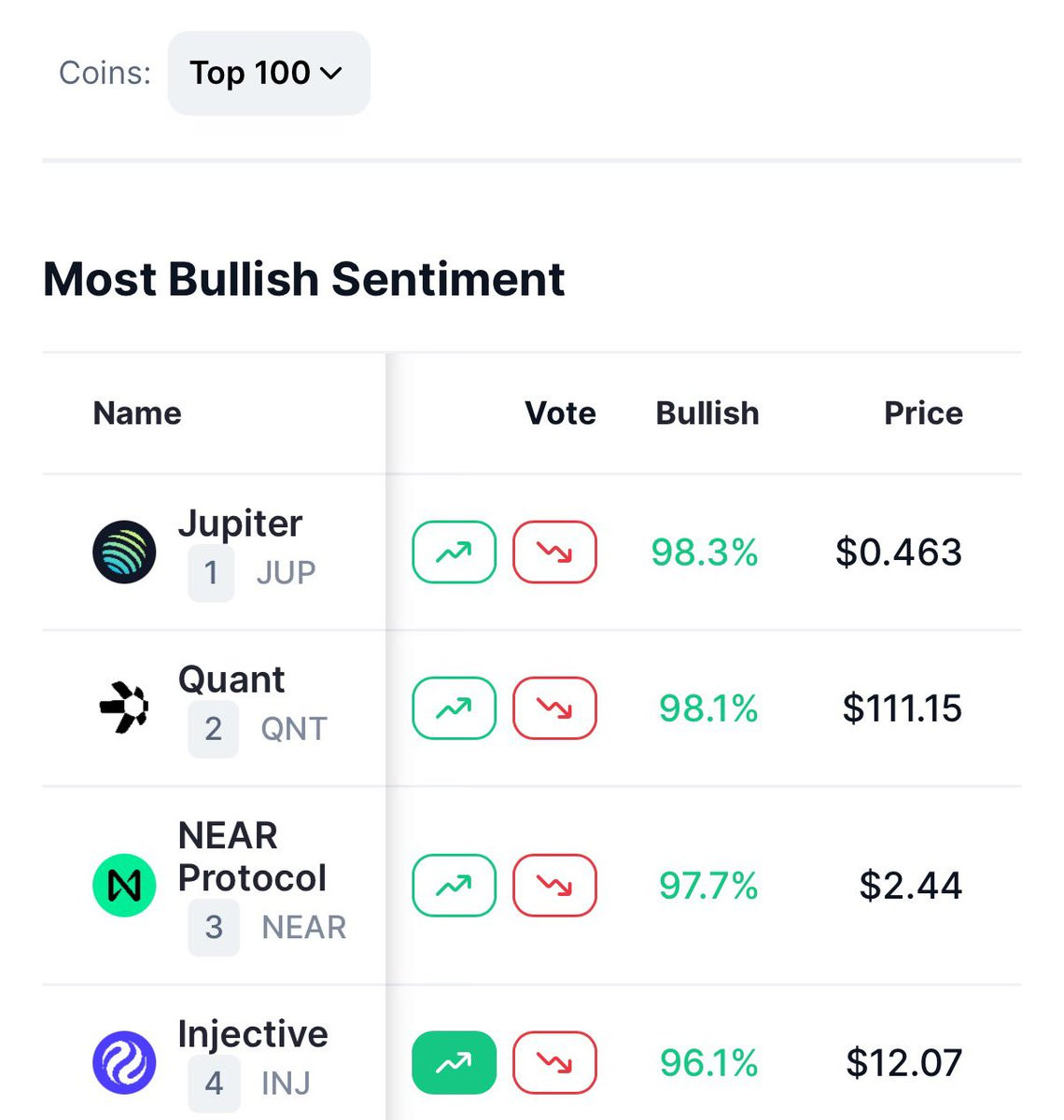Sort by the Bullish column header
The width and height of the screenshot is (1064, 1120).
pyautogui.click(x=707, y=413)
